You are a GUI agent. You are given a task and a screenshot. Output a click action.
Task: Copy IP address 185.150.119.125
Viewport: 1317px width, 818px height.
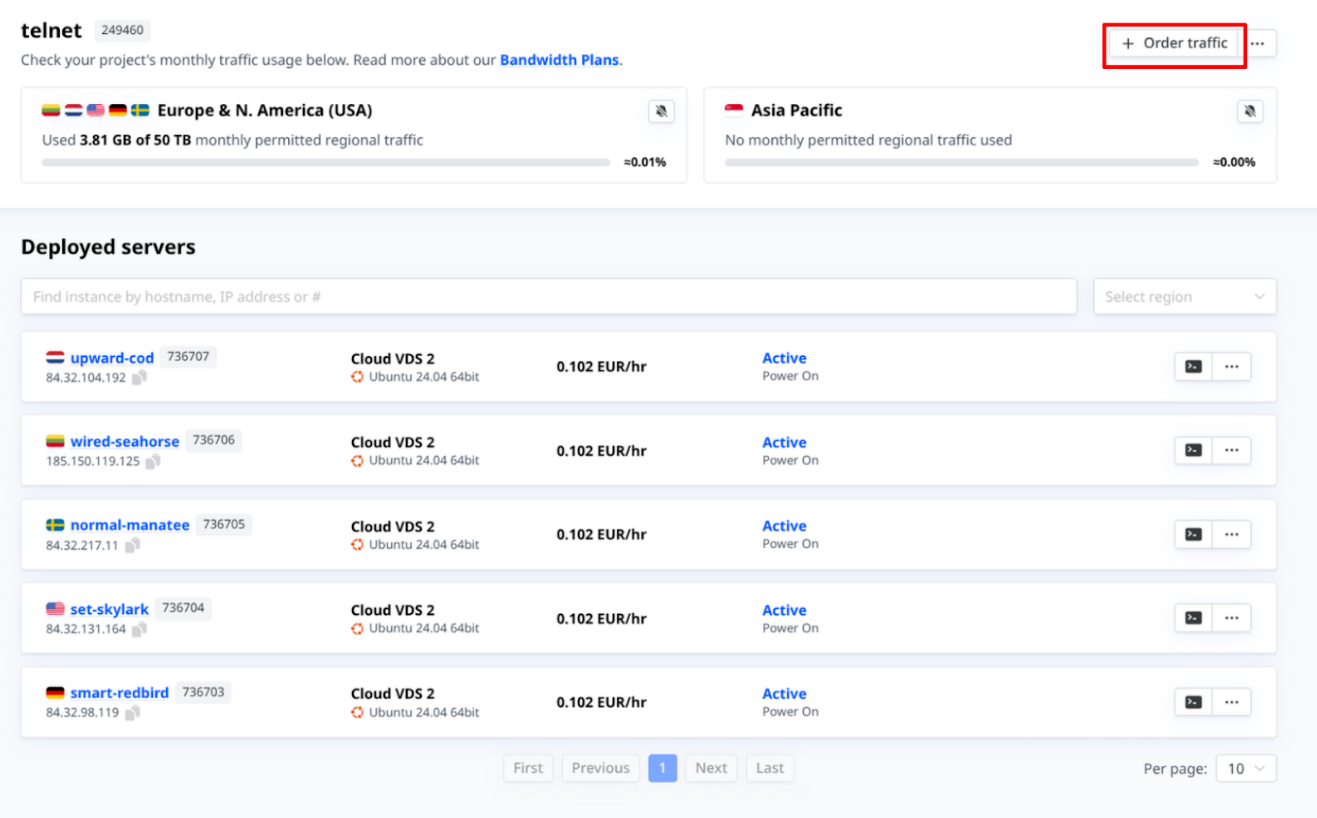pos(153,462)
